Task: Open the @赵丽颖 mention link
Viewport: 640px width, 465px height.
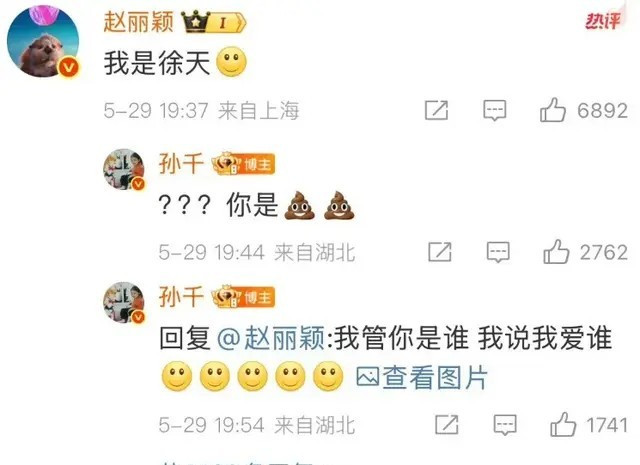Action: click(x=271, y=338)
